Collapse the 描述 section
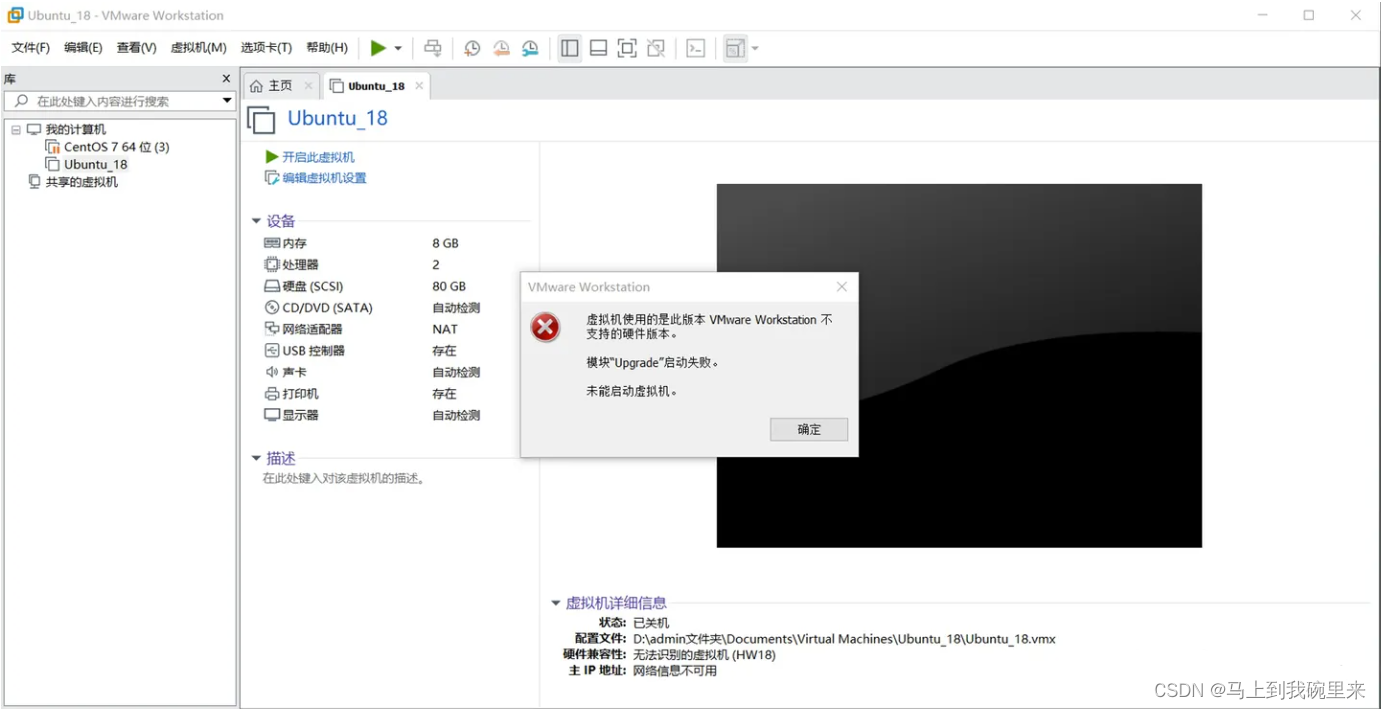The height and width of the screenshot is (709, 1381). click(256, 458)
